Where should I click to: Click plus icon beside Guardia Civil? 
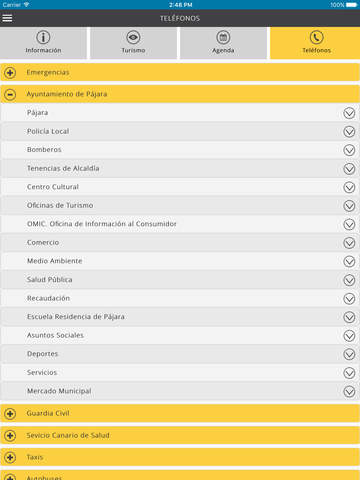tap(10, 414)
